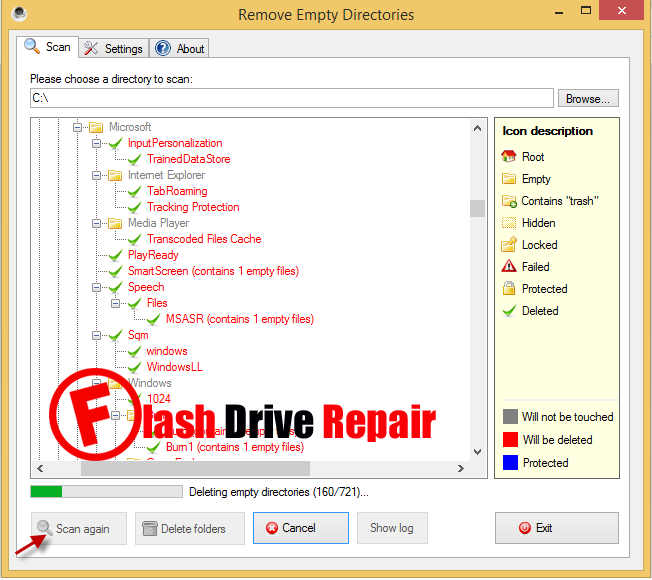The width and height of the screenshot is (652, 580).
Task: Click the directory path input field
Action: (x=291, y=98)
